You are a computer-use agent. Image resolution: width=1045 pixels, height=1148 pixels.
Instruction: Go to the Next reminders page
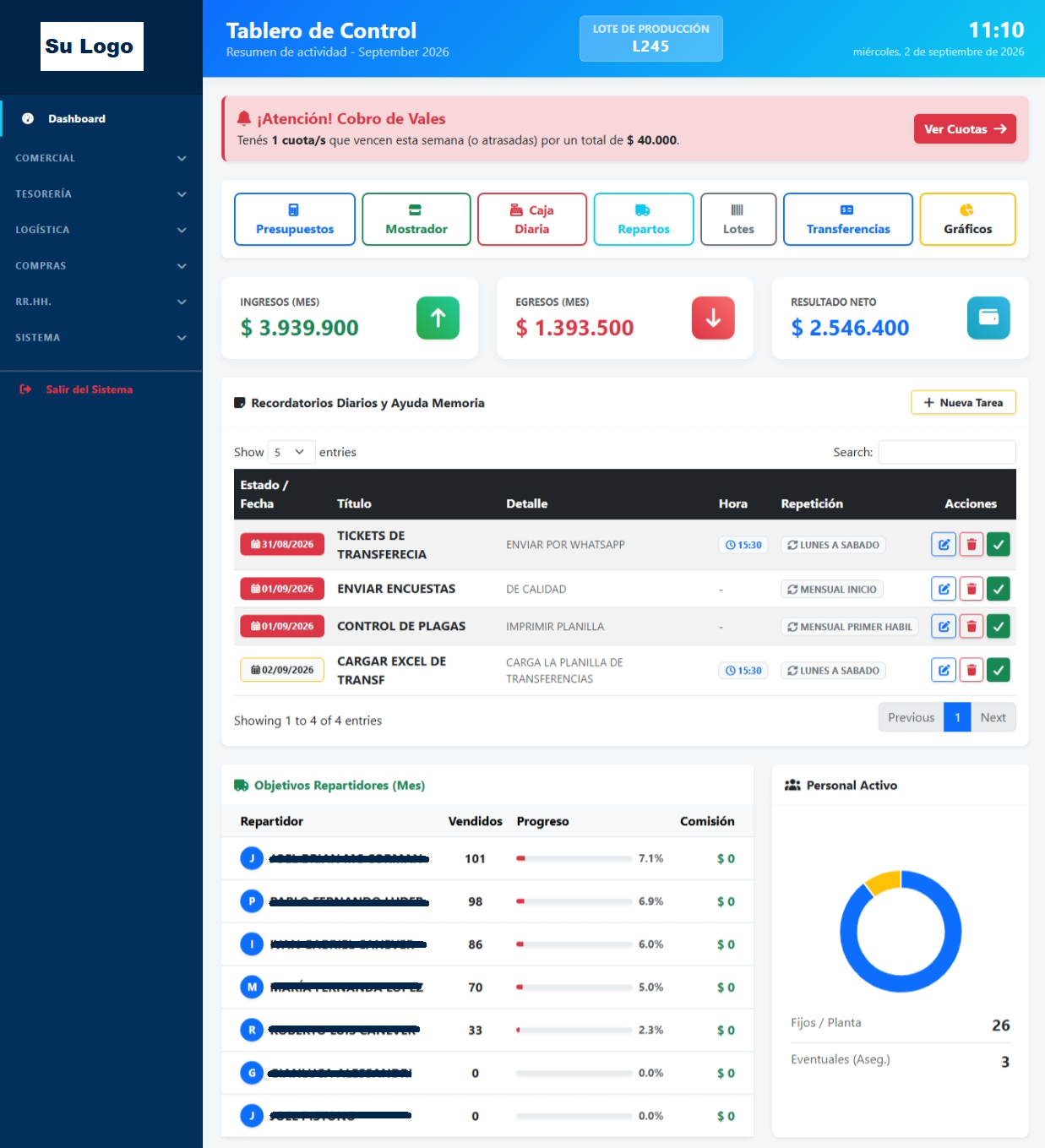coord(993,717)
